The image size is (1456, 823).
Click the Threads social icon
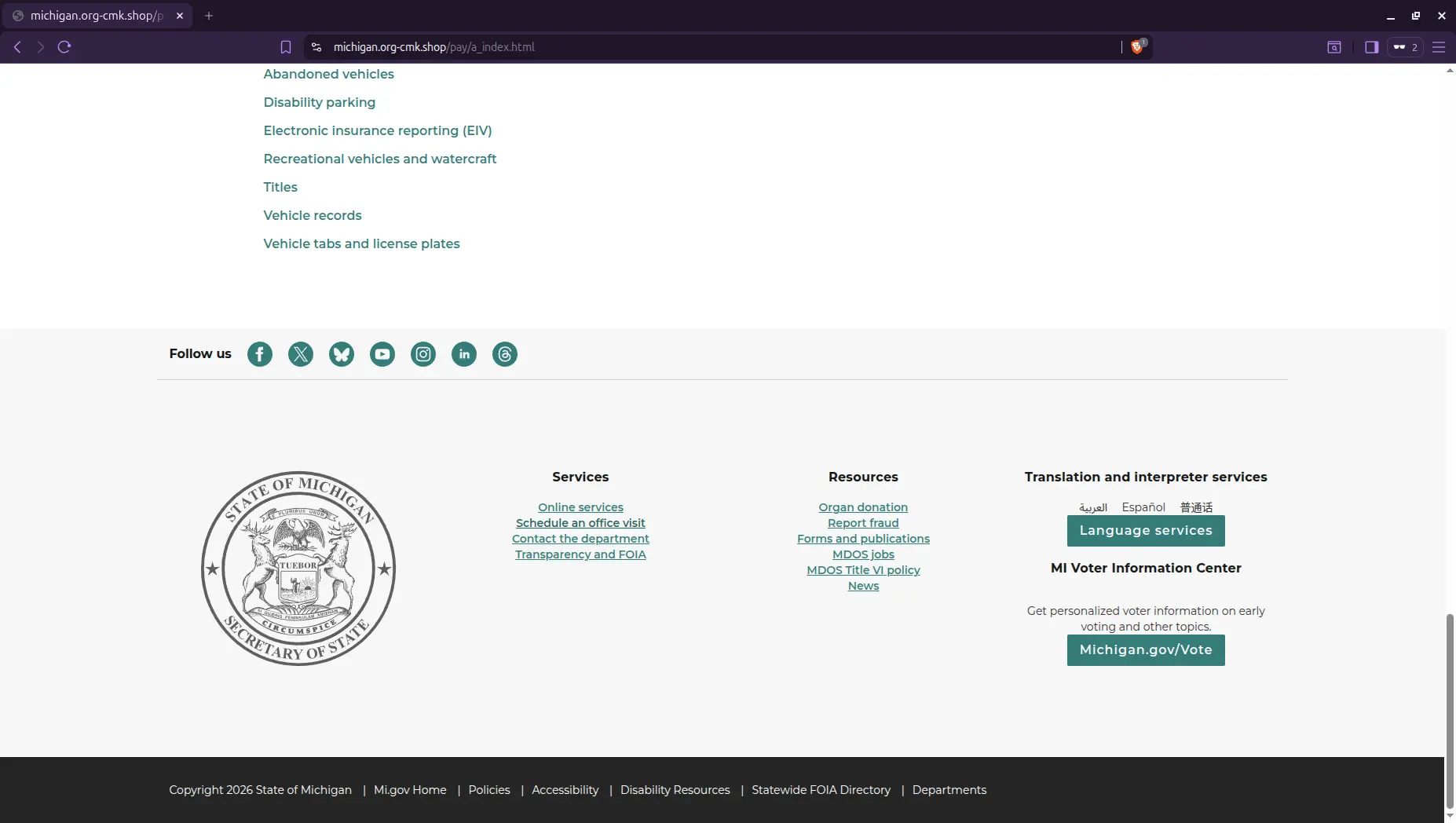point(505,354)
